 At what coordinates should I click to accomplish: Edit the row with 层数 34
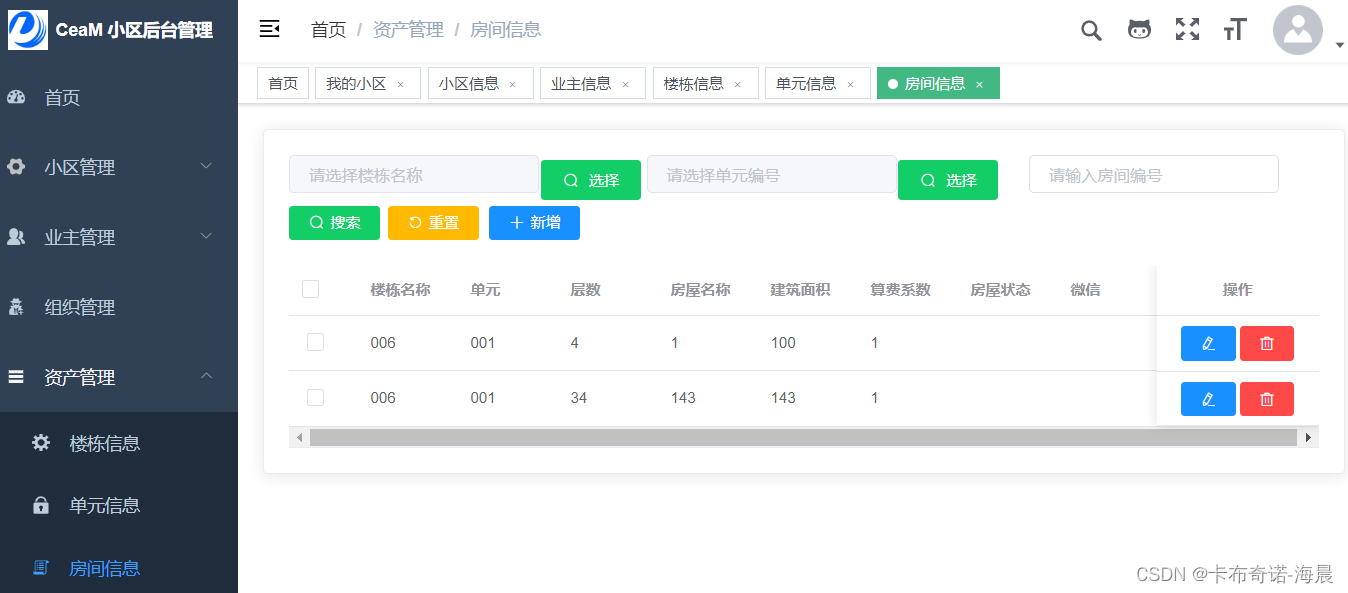[x=1208, y=398]
